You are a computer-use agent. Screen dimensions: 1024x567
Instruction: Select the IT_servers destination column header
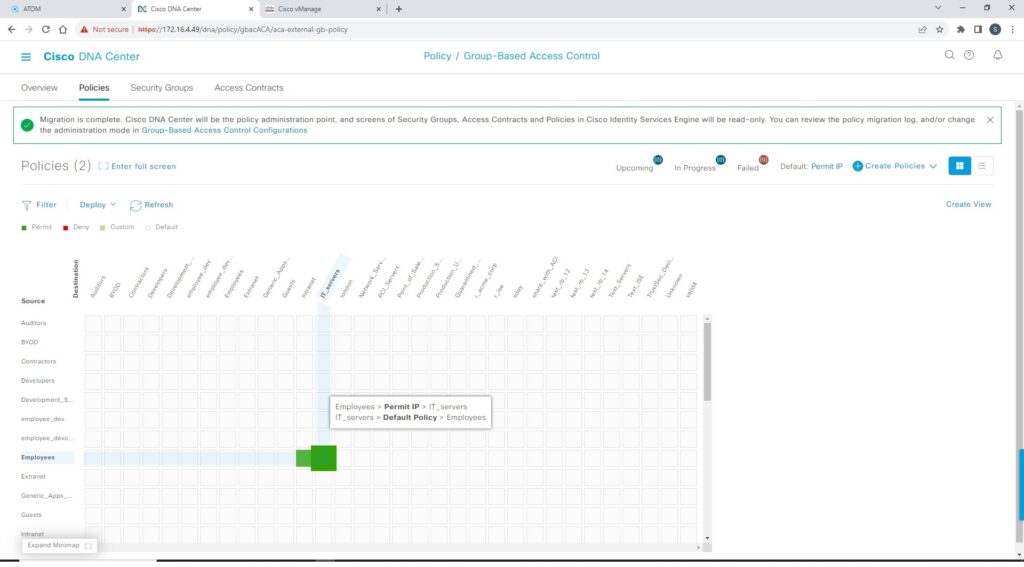[x=331, y=284]
